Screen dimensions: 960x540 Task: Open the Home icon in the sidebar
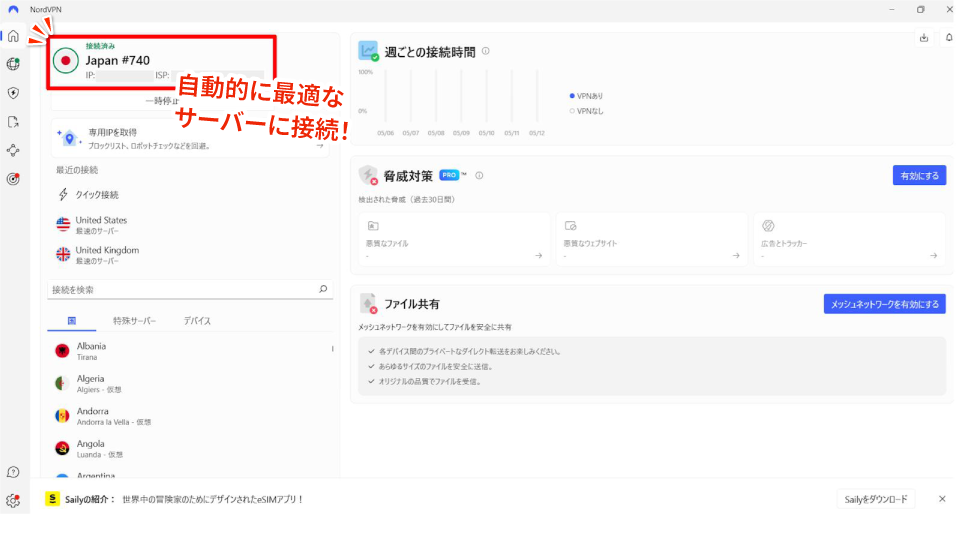coord(13,36)
